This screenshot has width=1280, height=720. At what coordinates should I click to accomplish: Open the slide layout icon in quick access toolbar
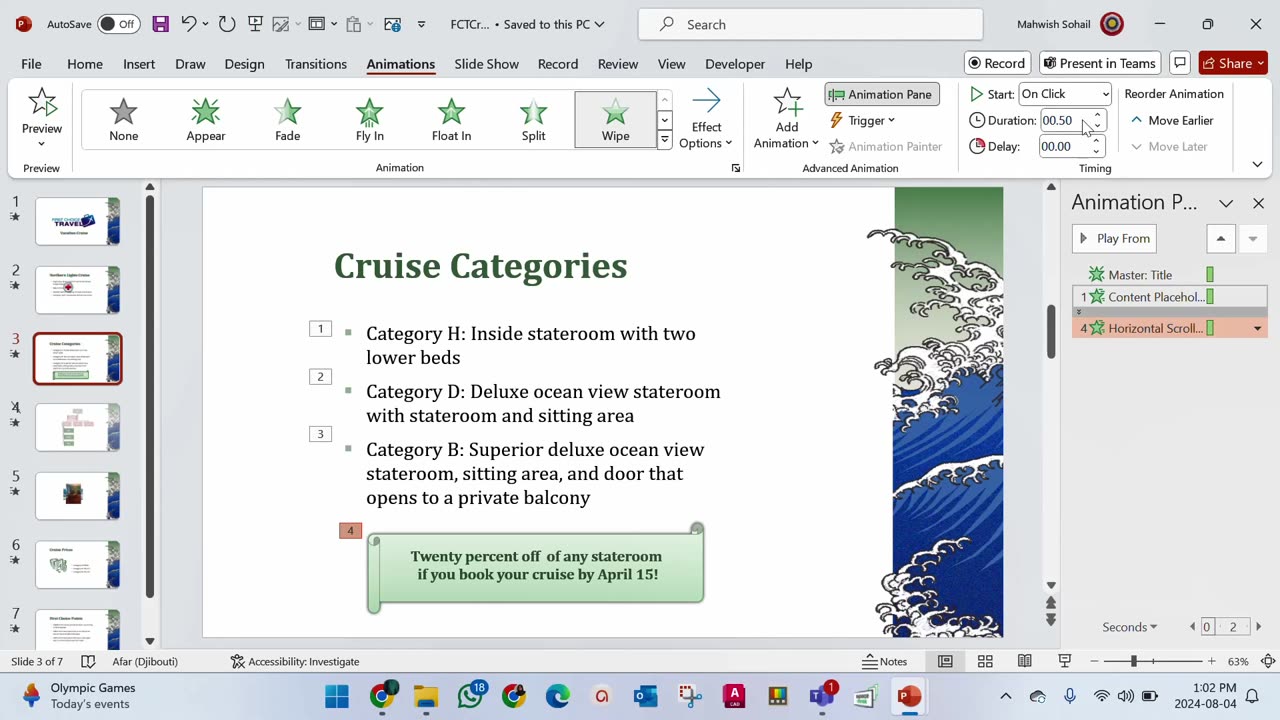click(316, 24)
